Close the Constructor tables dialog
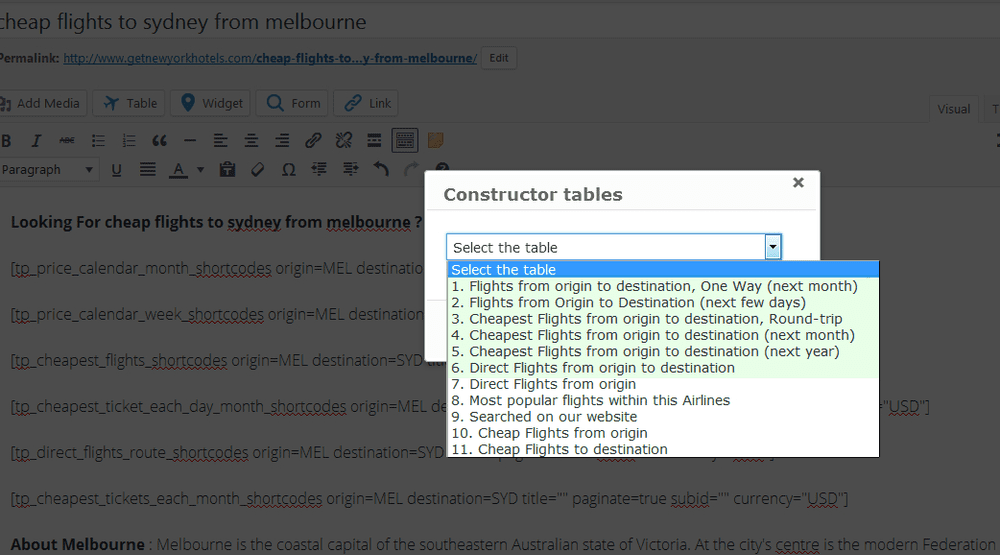This screenshot has height=555, width=1000. click(798, 182)
